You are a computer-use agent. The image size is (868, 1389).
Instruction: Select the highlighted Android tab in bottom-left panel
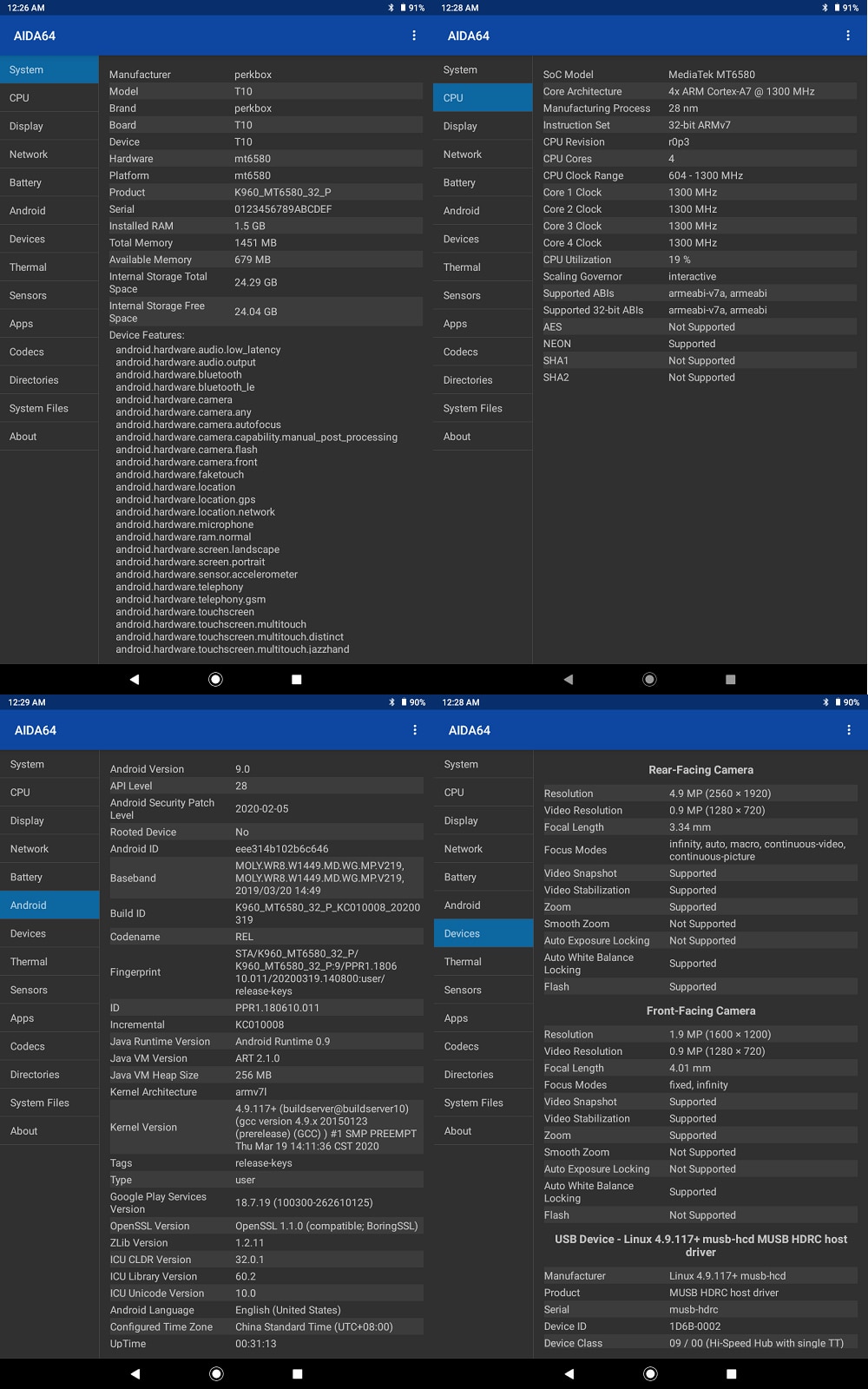click(x=49, y=905)
